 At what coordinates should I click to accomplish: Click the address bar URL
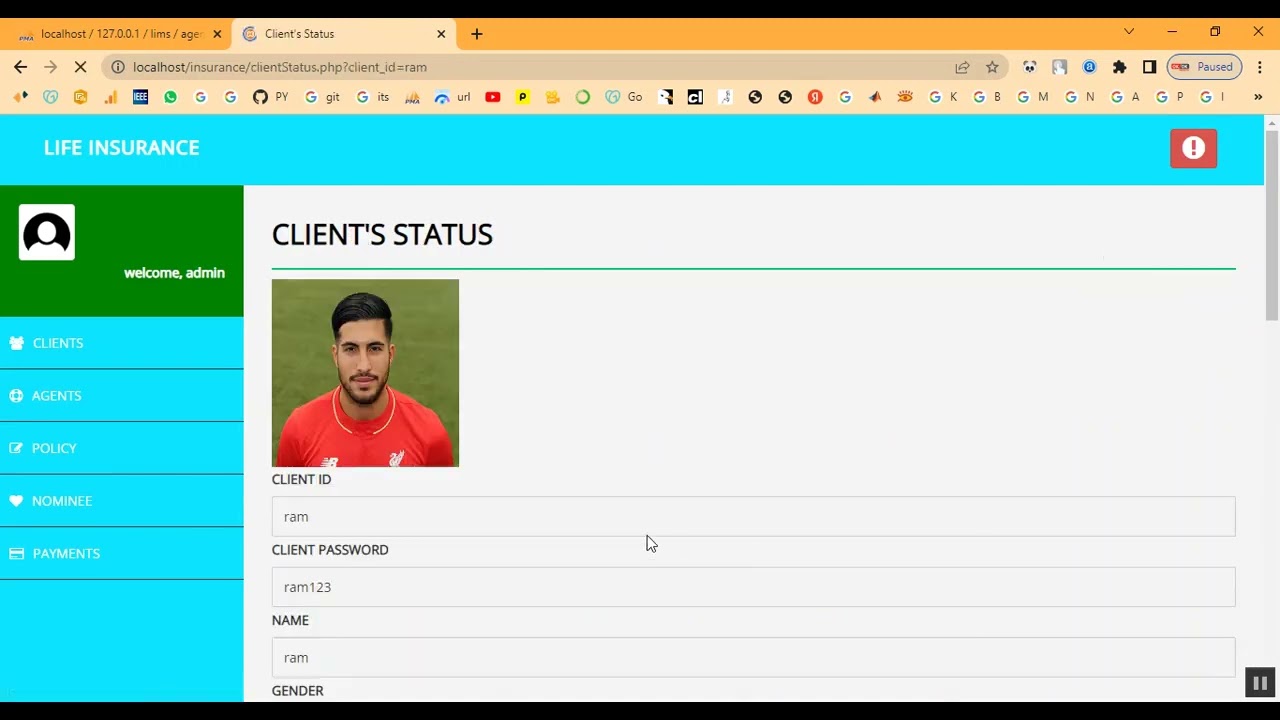pyautogui.click(x=280, y=67)
